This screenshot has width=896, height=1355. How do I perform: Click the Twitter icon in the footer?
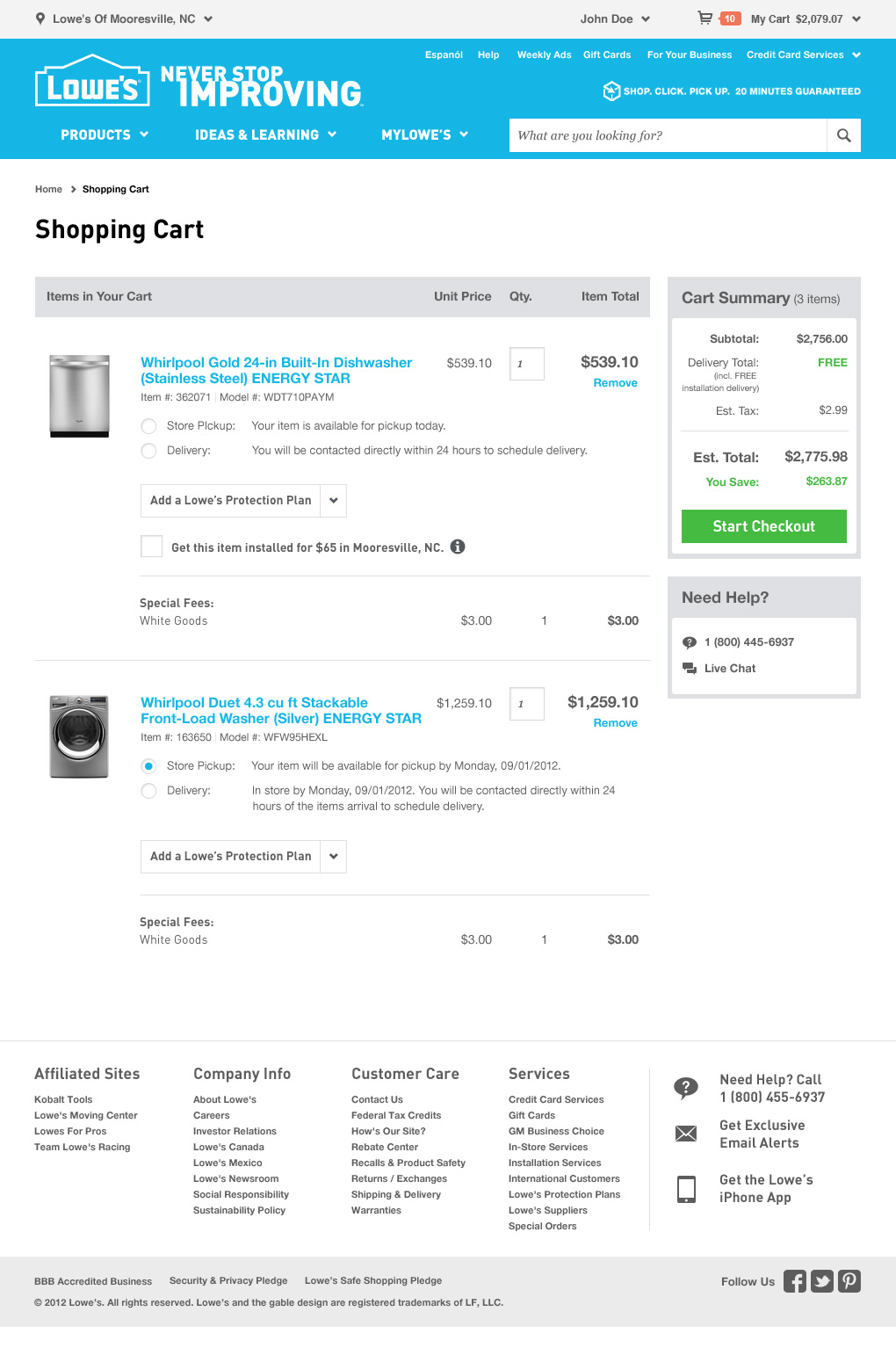click(821, 1281)
